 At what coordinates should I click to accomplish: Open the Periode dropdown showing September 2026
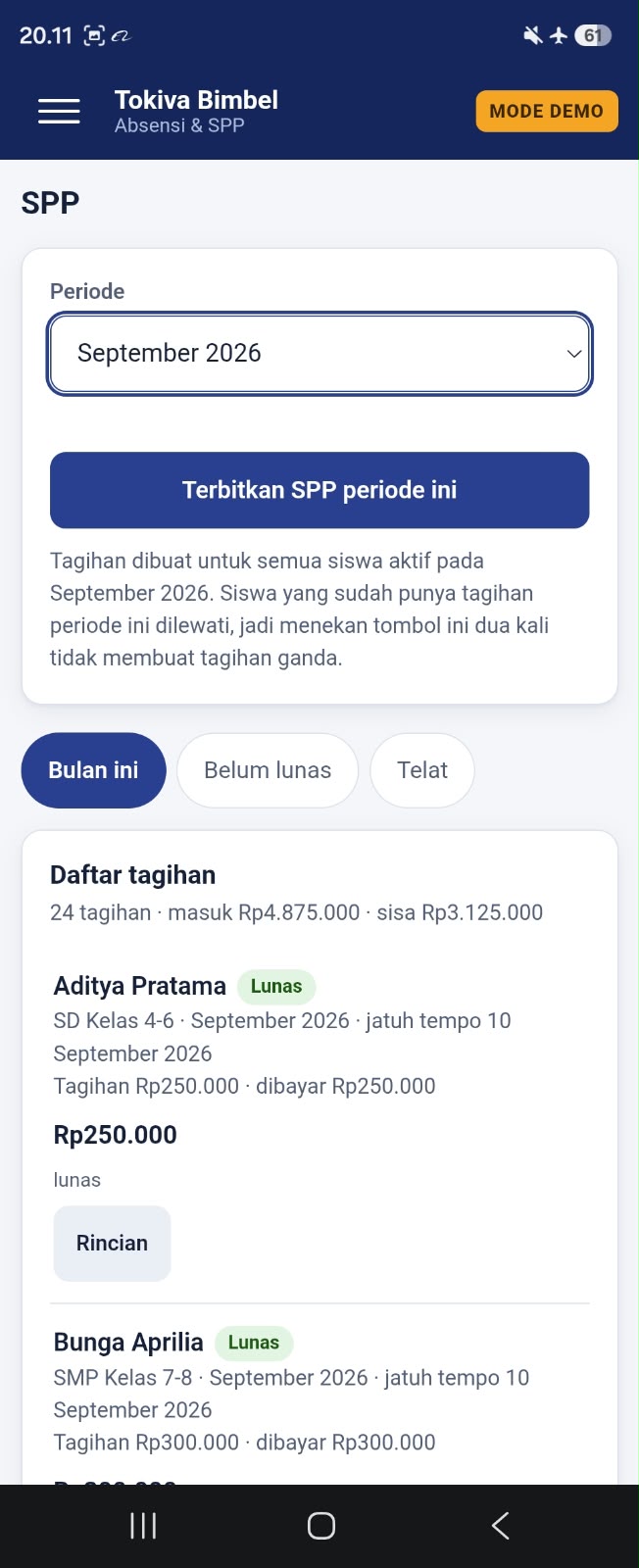click(319, 353)
